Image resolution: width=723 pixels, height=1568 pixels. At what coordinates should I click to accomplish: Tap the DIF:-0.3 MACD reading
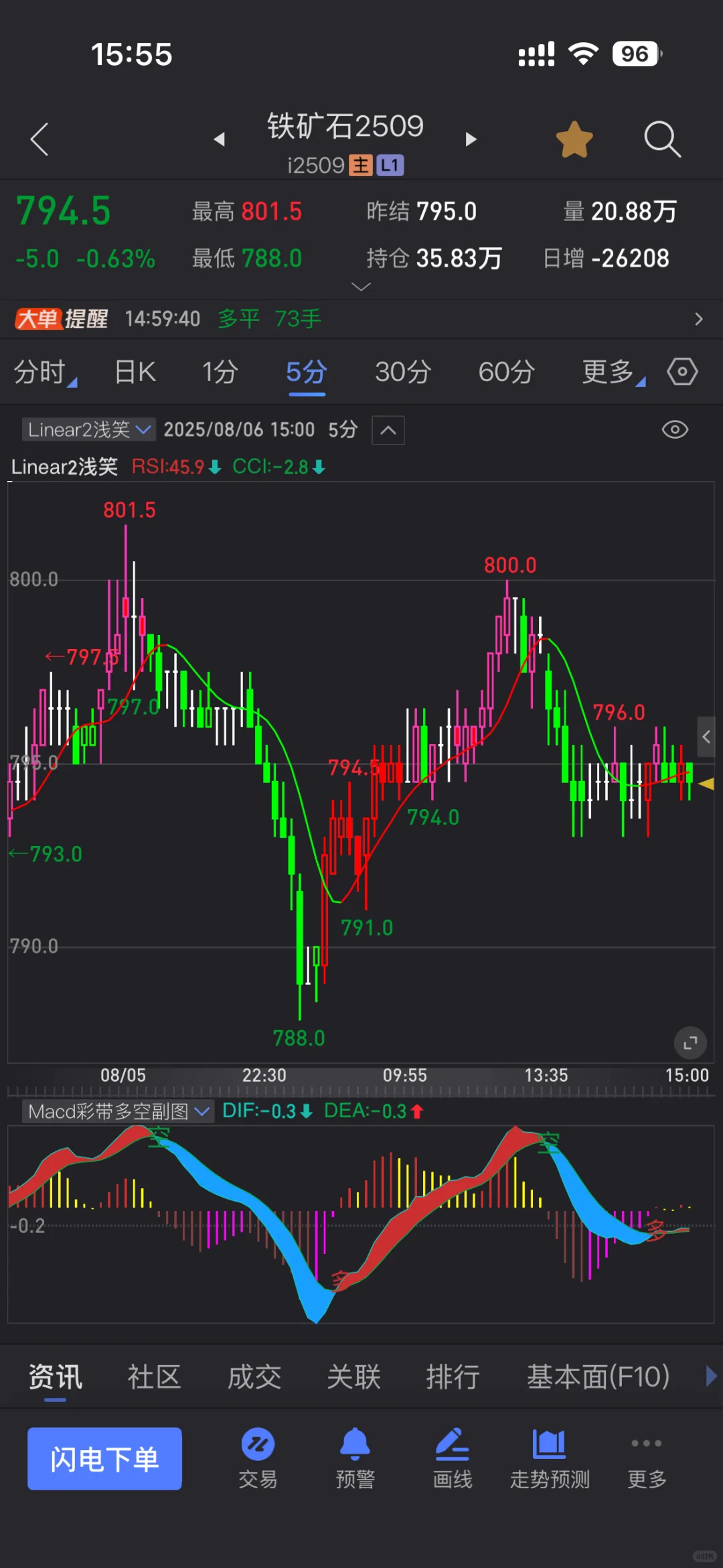coord(267,1111)
